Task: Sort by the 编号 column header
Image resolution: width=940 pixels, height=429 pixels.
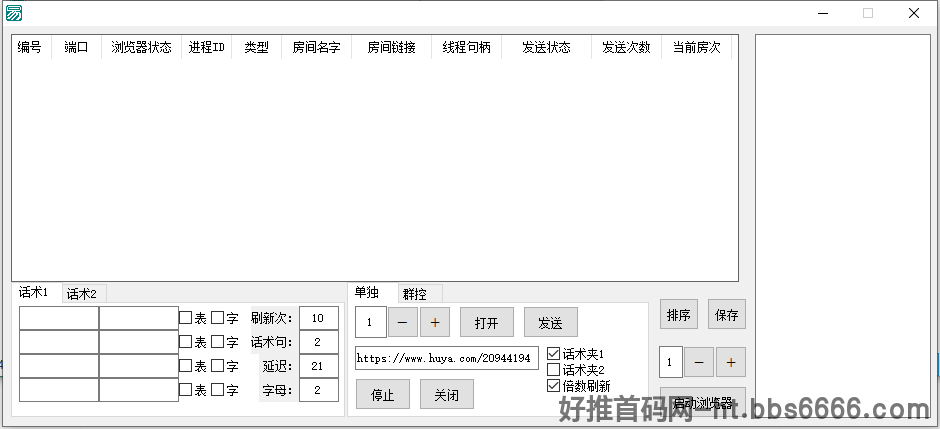Action: [31, 47]
